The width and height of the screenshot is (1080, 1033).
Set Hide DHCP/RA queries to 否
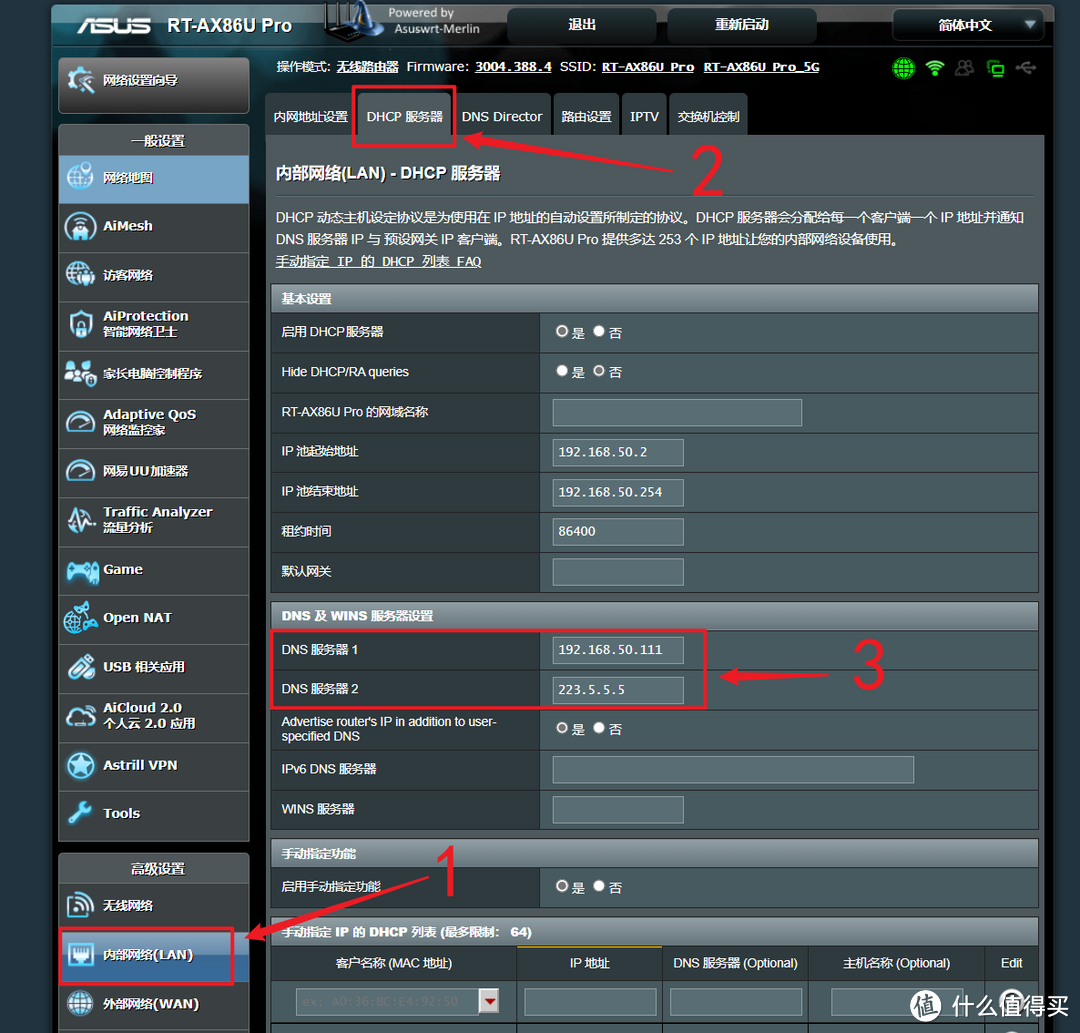pyautogui.click(x=599, y=371)
